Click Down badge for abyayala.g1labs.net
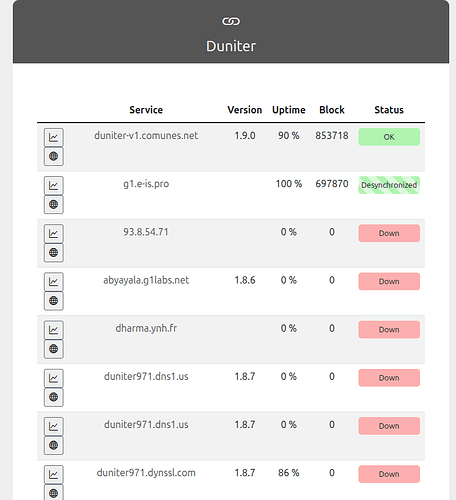Screen dimensions: 456x500 pyautogui.click(x=389, y=281)
